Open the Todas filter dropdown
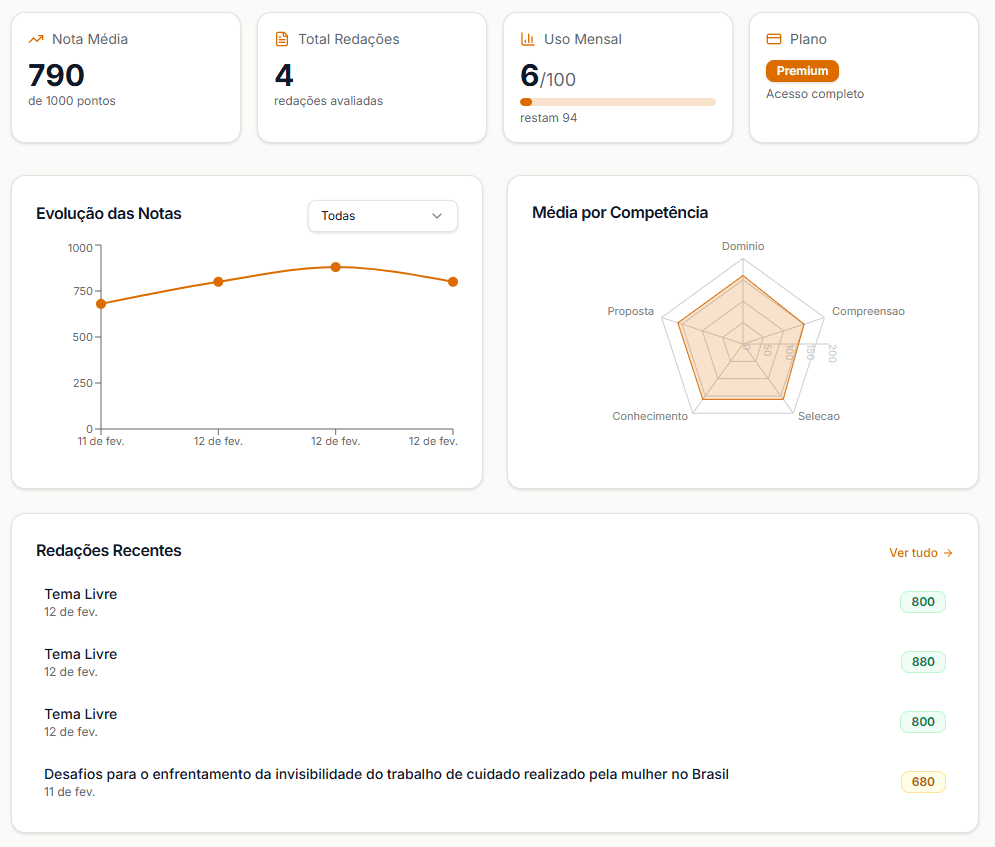 (x=383, y=216)
